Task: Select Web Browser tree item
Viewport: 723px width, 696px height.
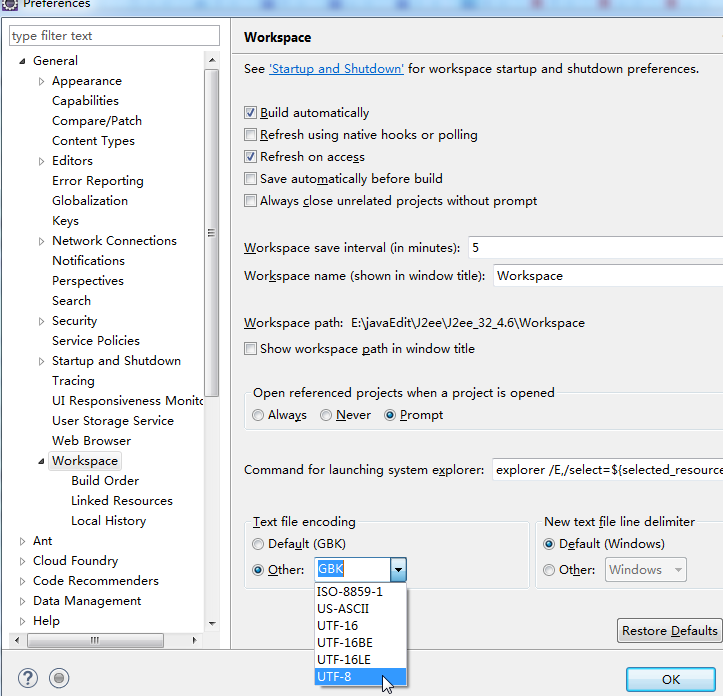Action: pyautogui.click(x=91, y=441)
